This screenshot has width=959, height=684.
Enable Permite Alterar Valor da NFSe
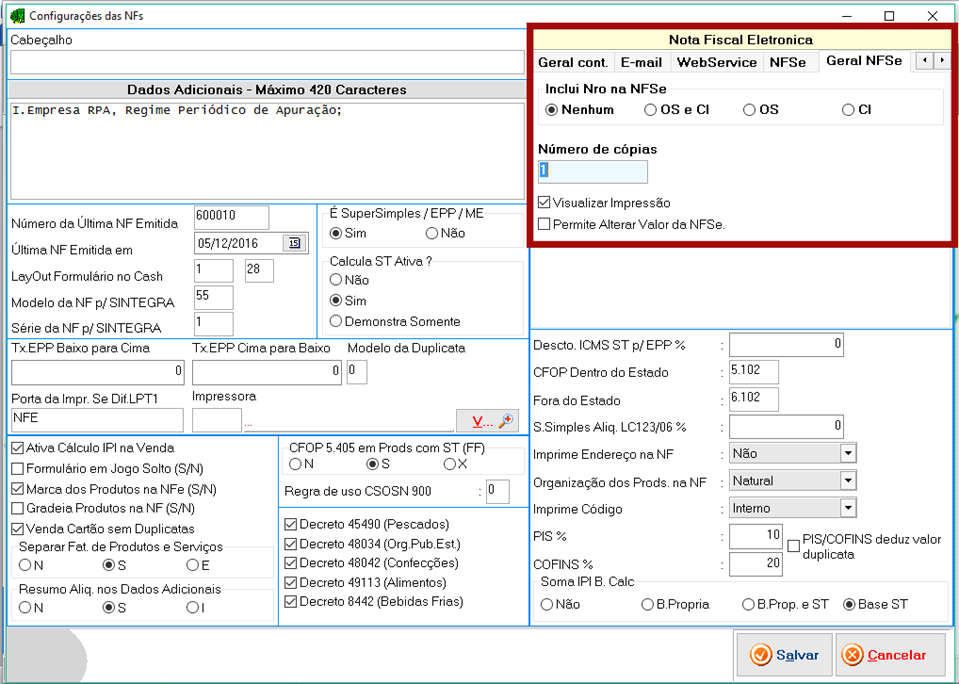click(544, 225)
